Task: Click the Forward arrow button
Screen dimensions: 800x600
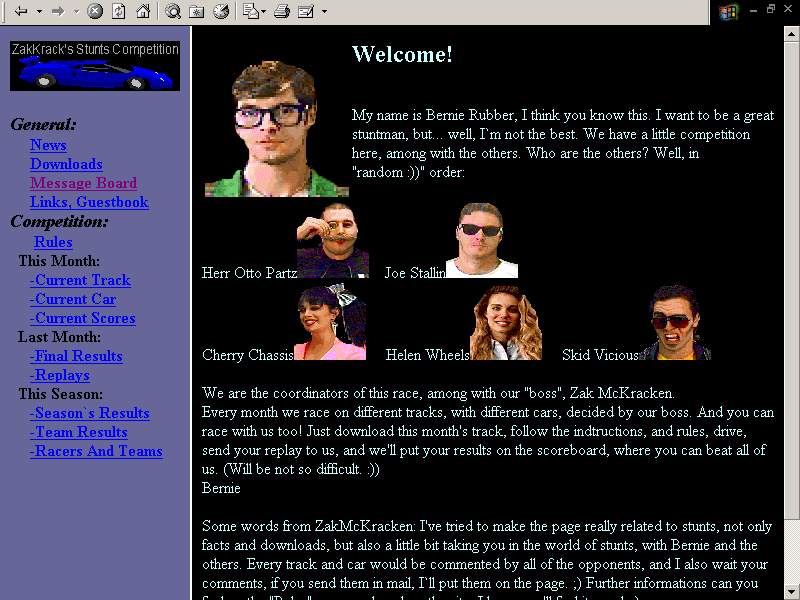Action: pos(57,12)
